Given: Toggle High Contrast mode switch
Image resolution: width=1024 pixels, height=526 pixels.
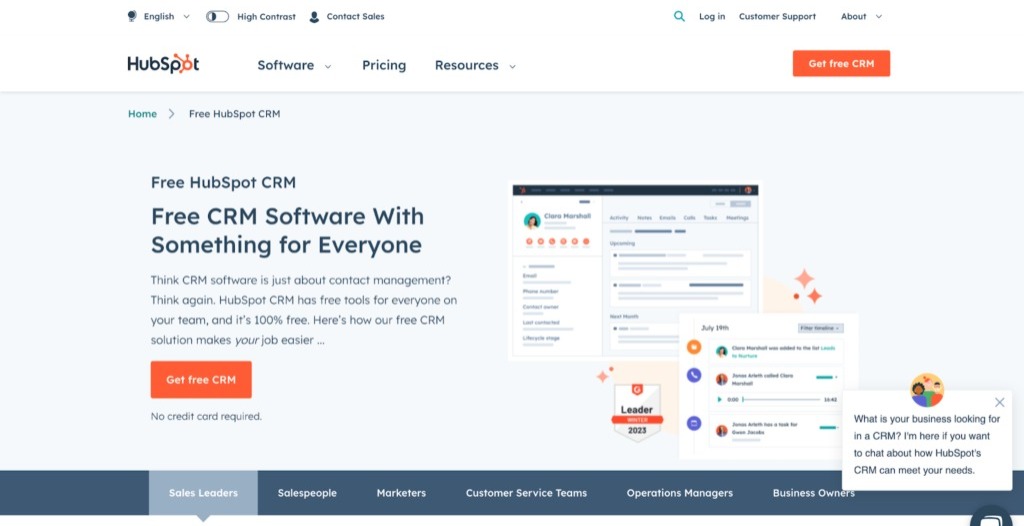Looking at the screenshot, I should 217,17.
